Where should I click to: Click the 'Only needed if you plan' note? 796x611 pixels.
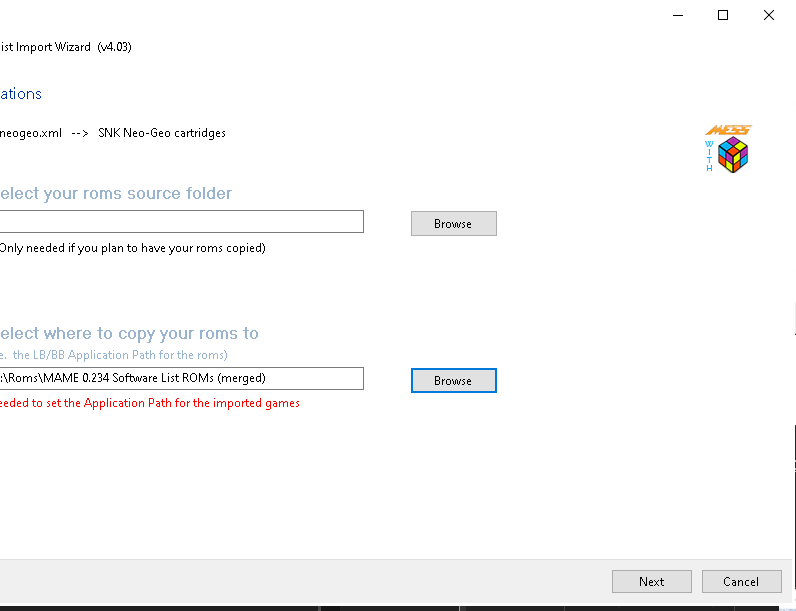(x=132, y=248)
